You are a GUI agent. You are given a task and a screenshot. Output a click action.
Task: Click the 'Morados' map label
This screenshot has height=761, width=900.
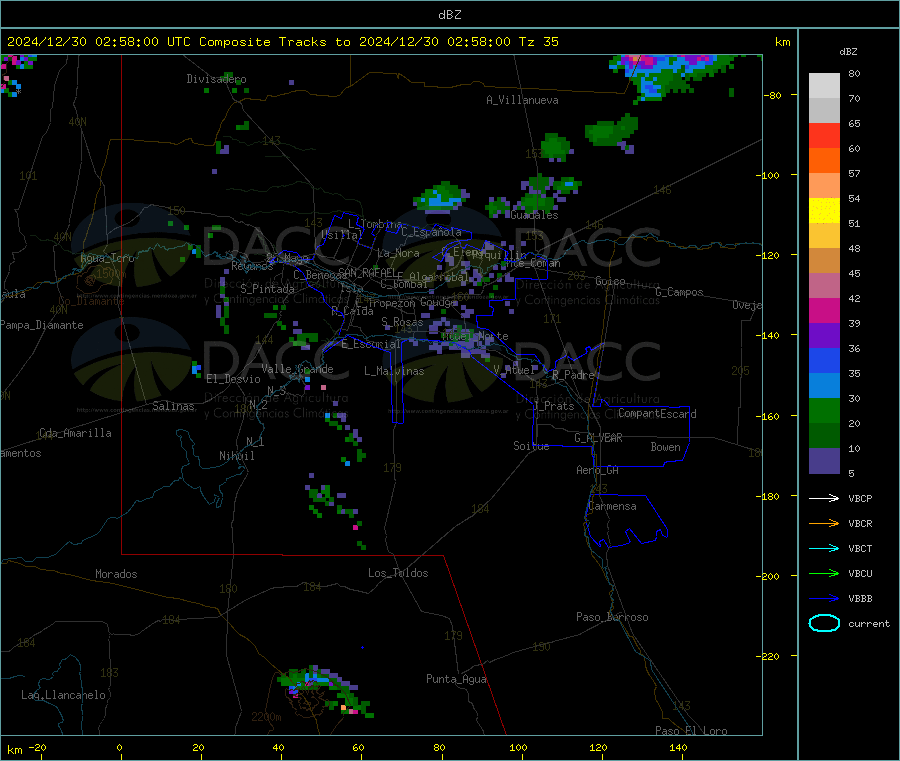coord(116,574)
